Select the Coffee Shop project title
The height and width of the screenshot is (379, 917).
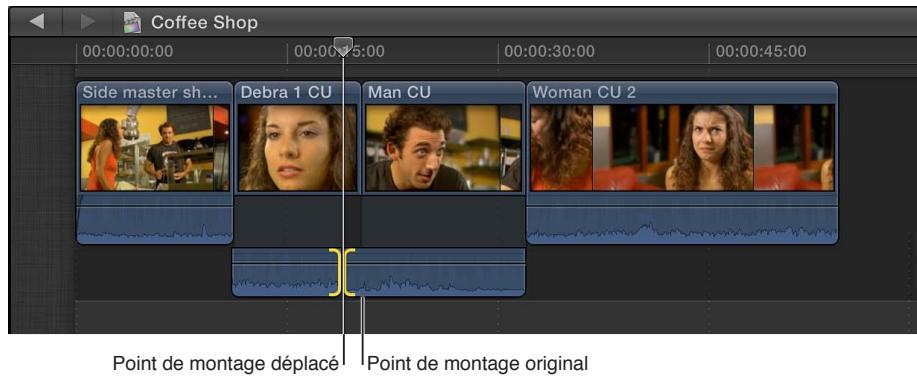[204, 22]
